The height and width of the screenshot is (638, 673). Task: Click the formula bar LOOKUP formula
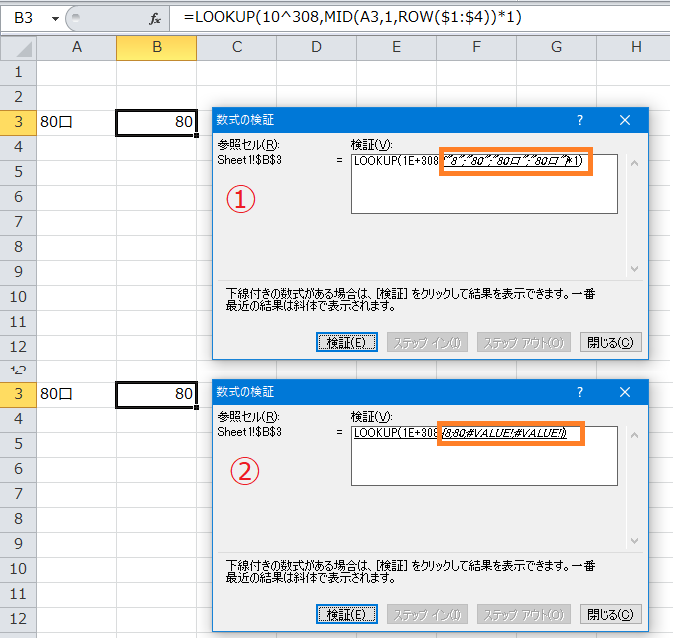pyautogui.click(x=352, y=17)
